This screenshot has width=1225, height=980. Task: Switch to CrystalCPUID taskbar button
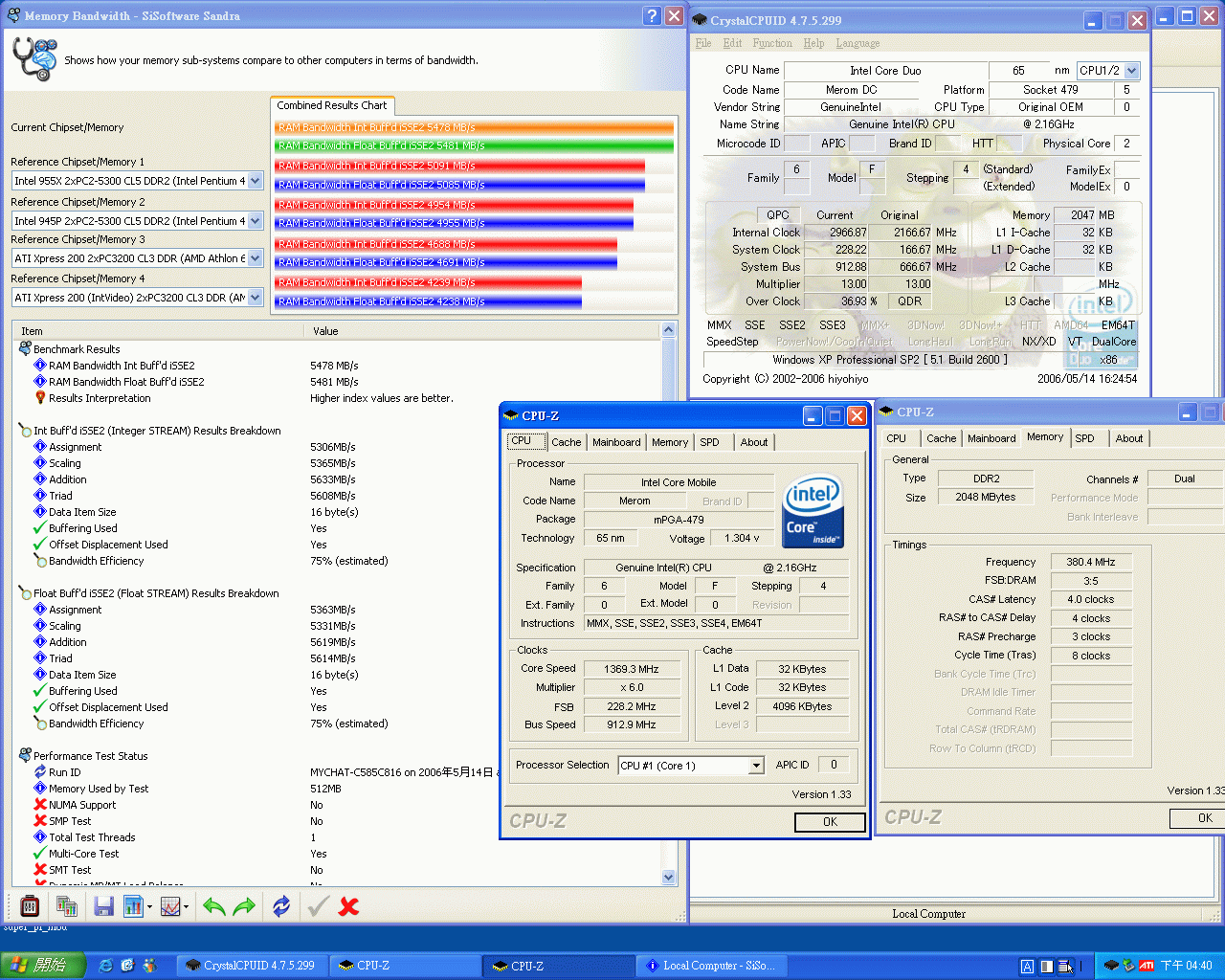click(x=252, y=966)
